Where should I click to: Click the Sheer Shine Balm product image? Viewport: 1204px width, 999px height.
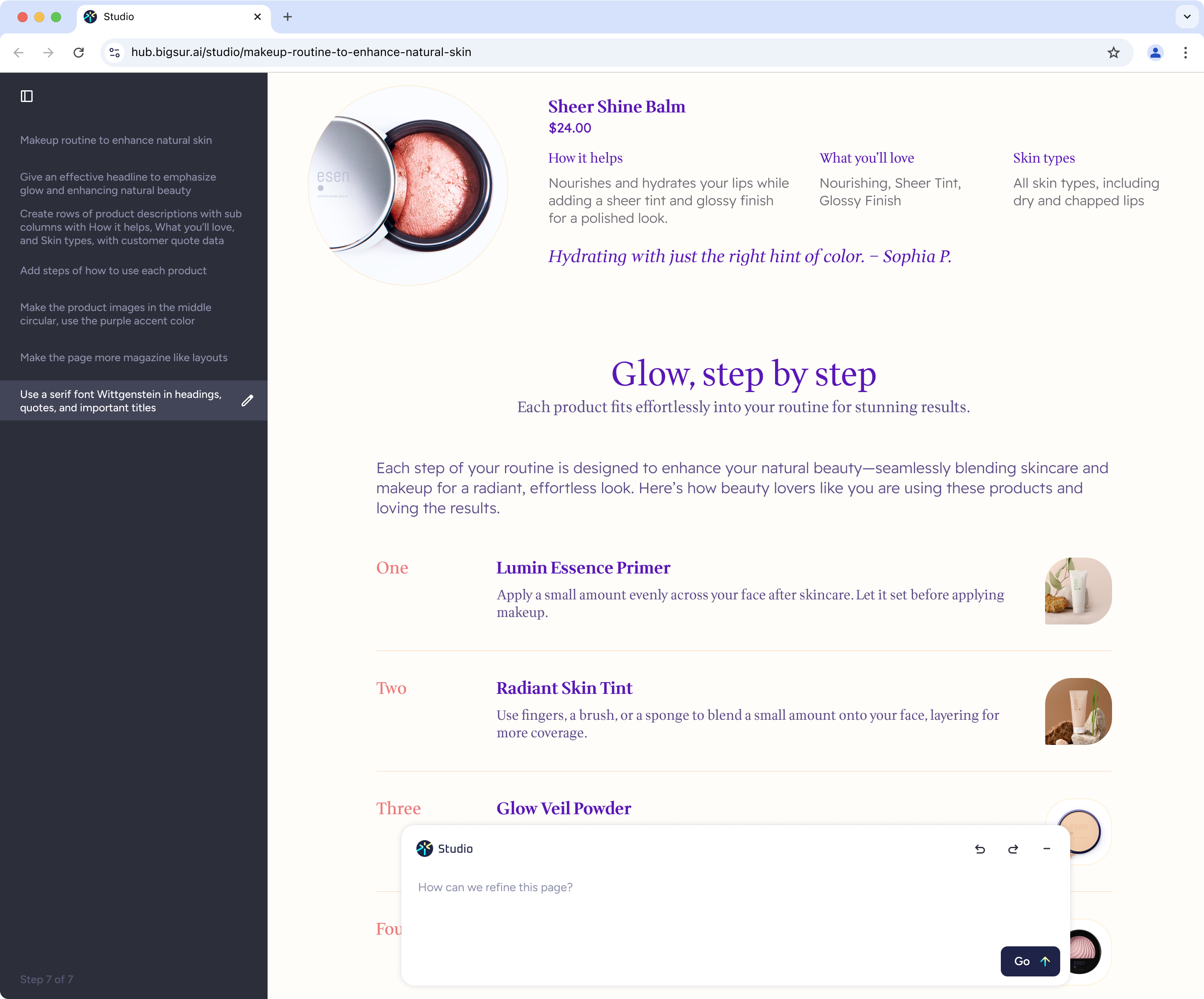408,186
